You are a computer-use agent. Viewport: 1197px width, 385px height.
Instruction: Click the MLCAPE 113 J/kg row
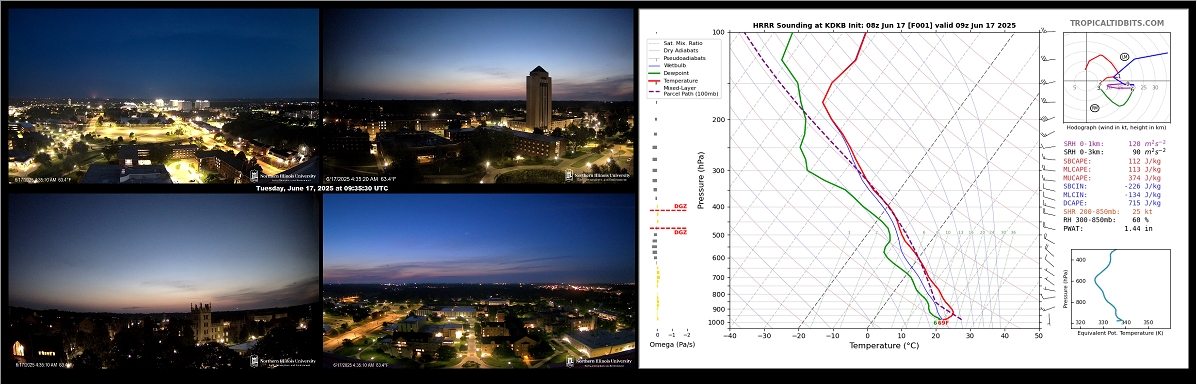[x=1112, y=170]
